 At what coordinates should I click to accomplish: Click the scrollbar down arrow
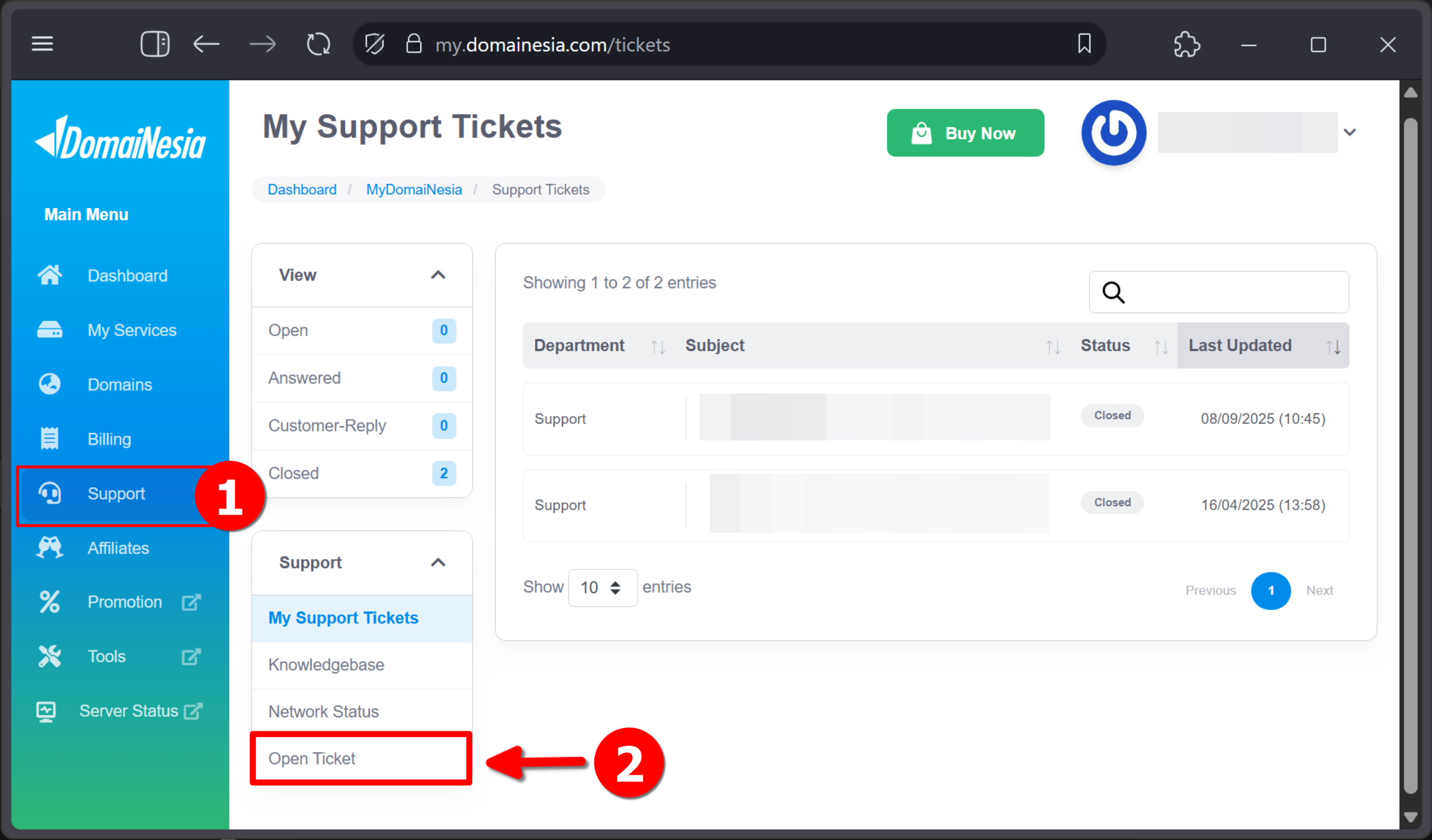tap(1410, 817)
